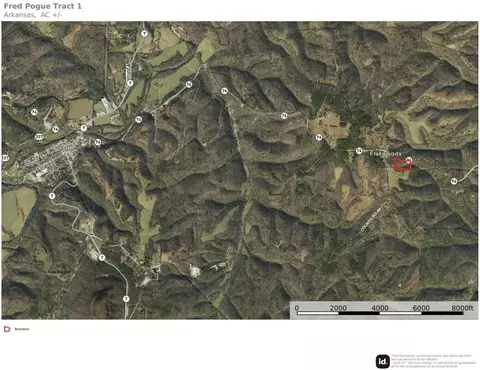
Task: Click the 'id' logo beside the disclaimer
Action: 383,361
